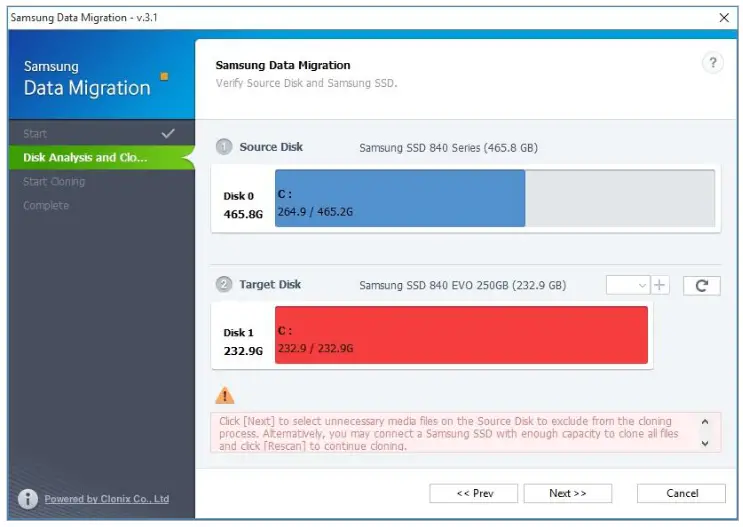
Task: Select the Complete step in sidebar
Action: tap(102, 206)
